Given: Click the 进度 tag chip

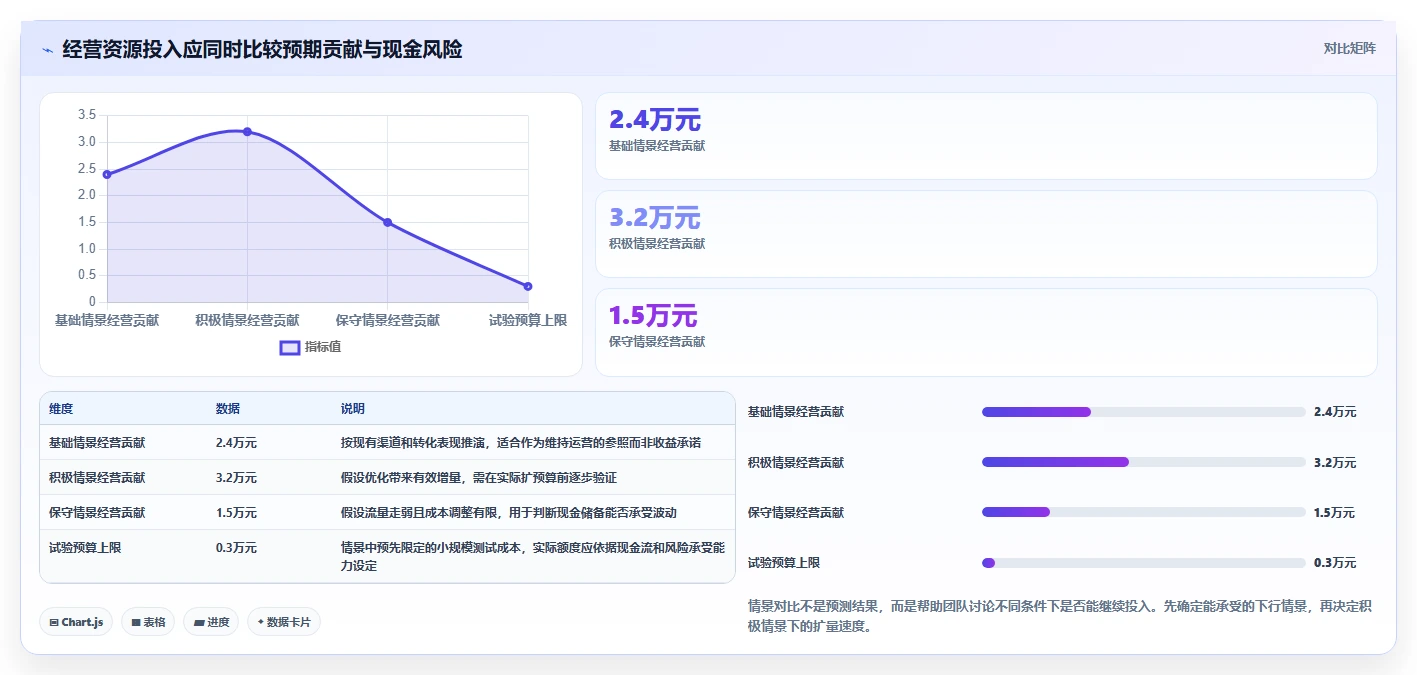Looking at the screenshot, I should click(211, 622).
